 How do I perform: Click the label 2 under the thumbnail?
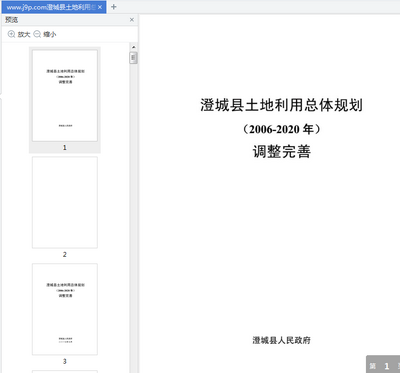tap(65, 254)
